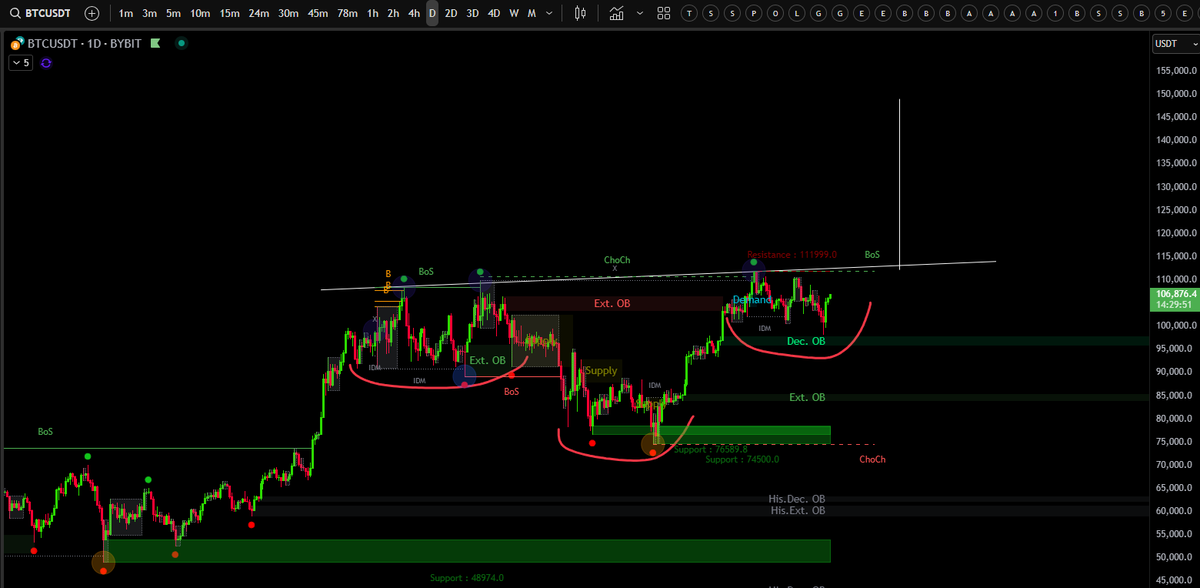
Task: Select the 24m timeframe
Action: coord(259,13)
